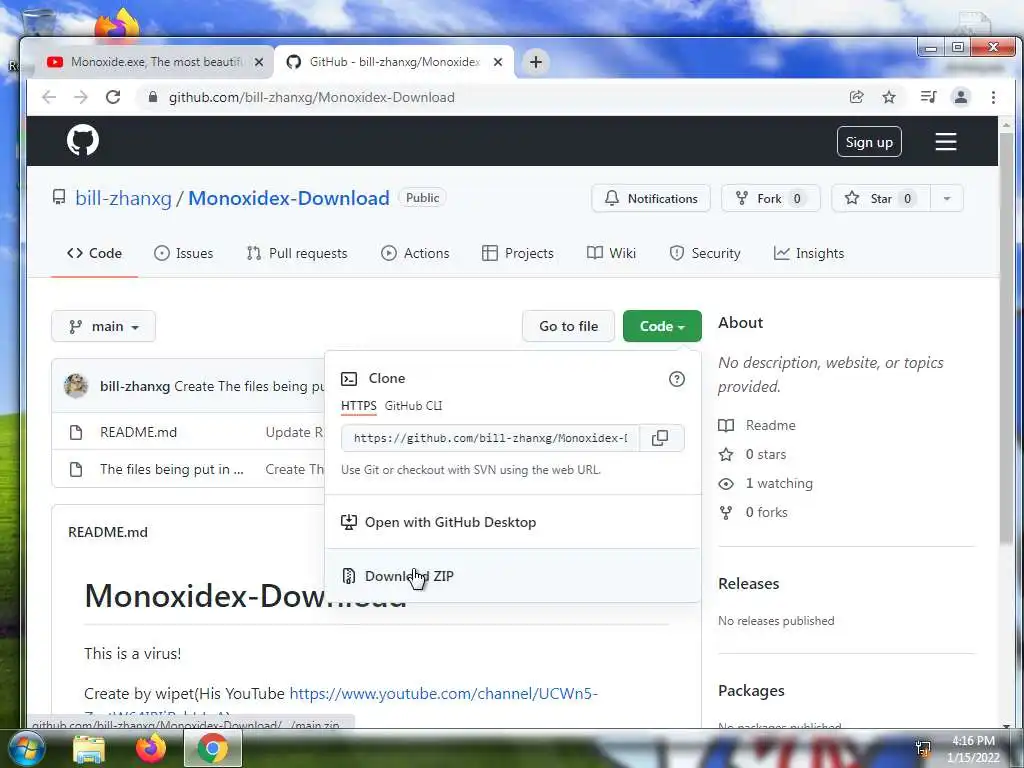The height and width of the screenshot is (768, 1024).
Task: Open a new browser tab
Action: 536,62
